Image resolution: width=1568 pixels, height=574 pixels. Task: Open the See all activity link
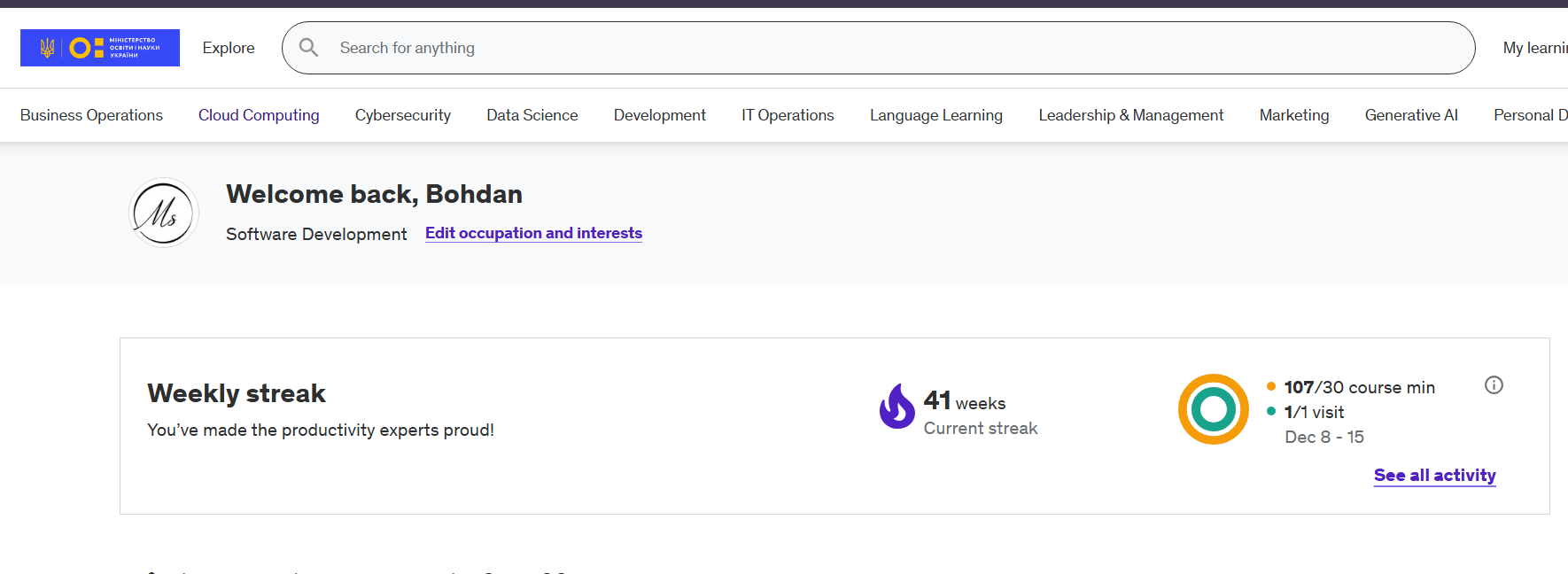click(x=1434, y=476)
